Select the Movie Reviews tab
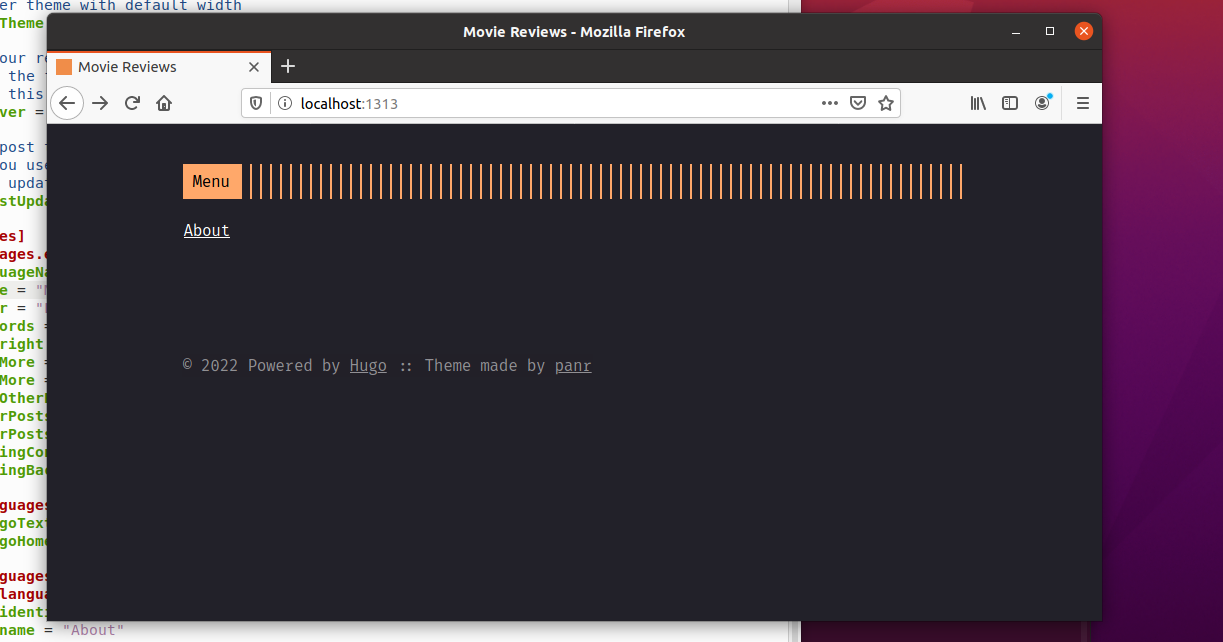This screenshot has width=1223, height=642. tap(159, 67)
